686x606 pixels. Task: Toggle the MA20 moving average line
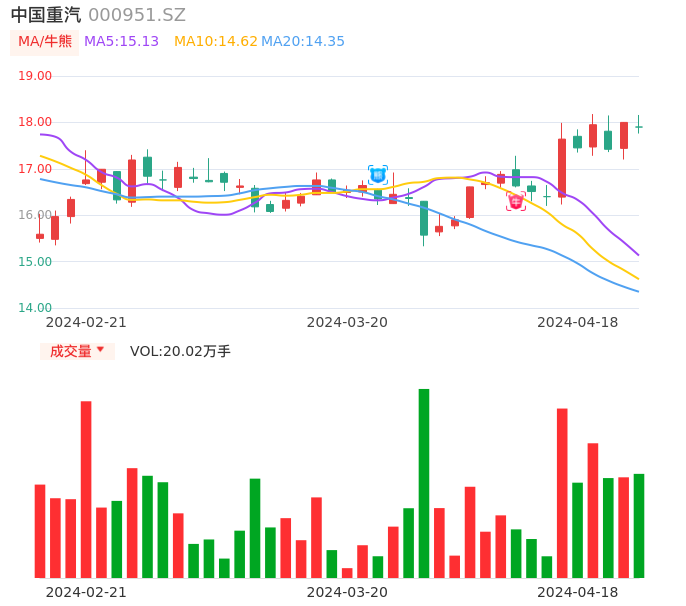302,42
